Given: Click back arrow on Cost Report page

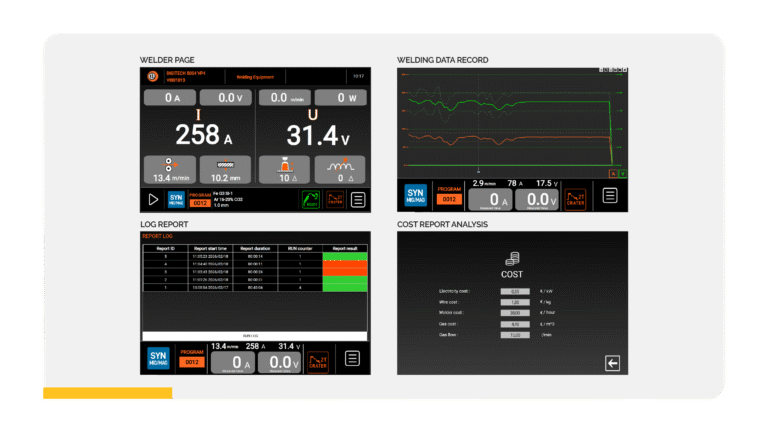Looking at the screenshot, I should coord(612,363).
